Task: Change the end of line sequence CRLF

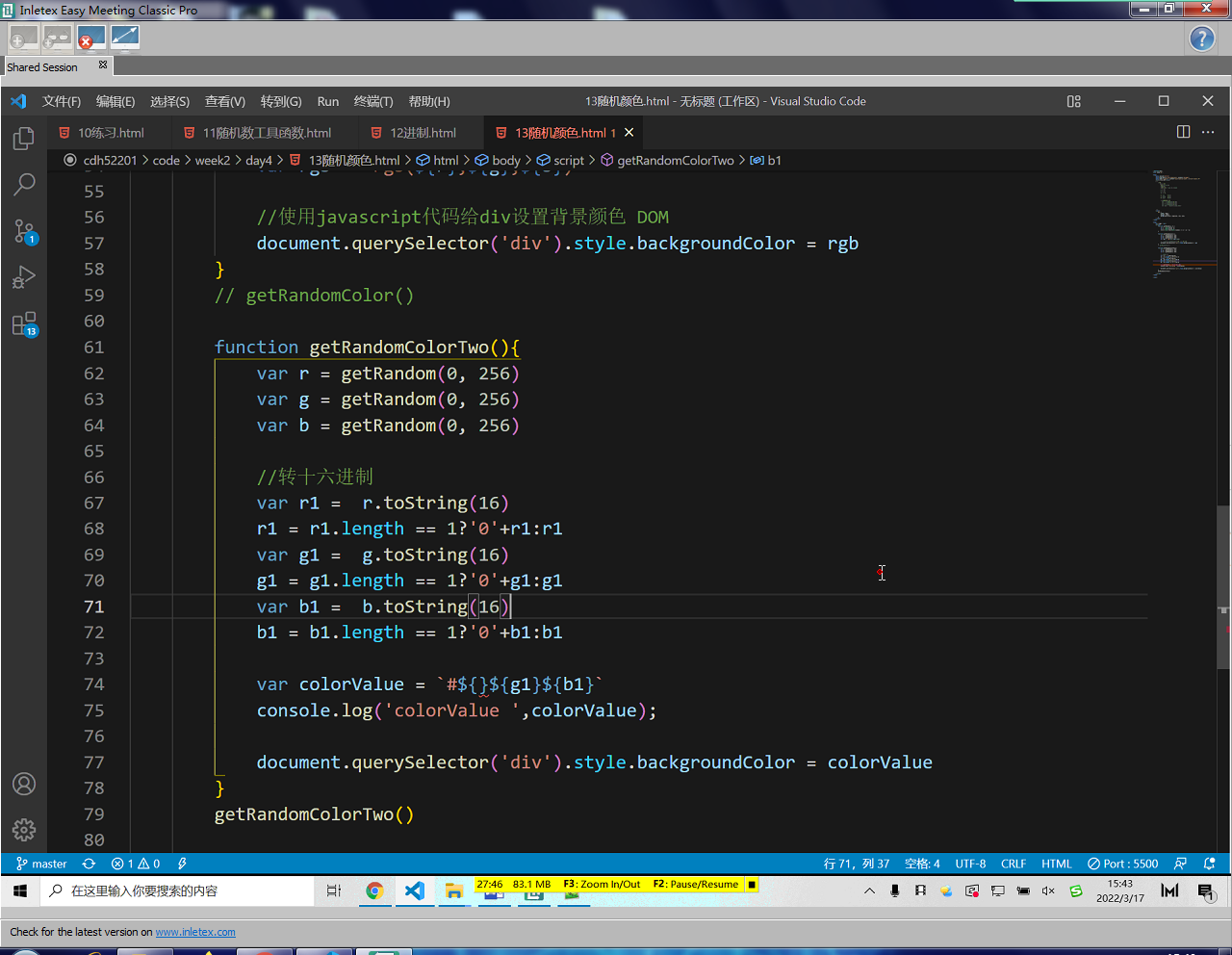Action: pyautogui.click(x=1014, y=864)
